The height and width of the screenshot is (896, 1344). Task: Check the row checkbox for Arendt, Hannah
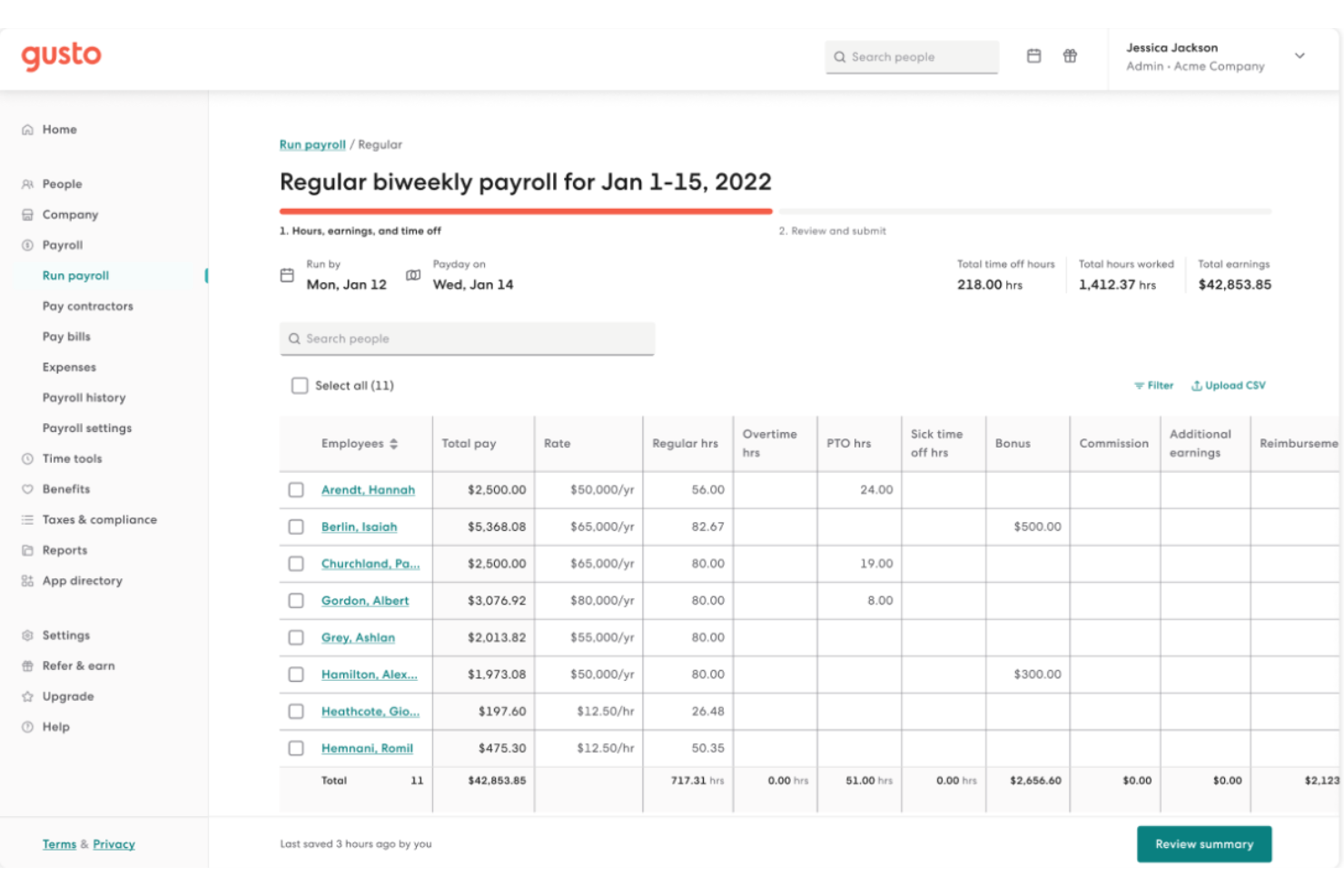[296, 489]
